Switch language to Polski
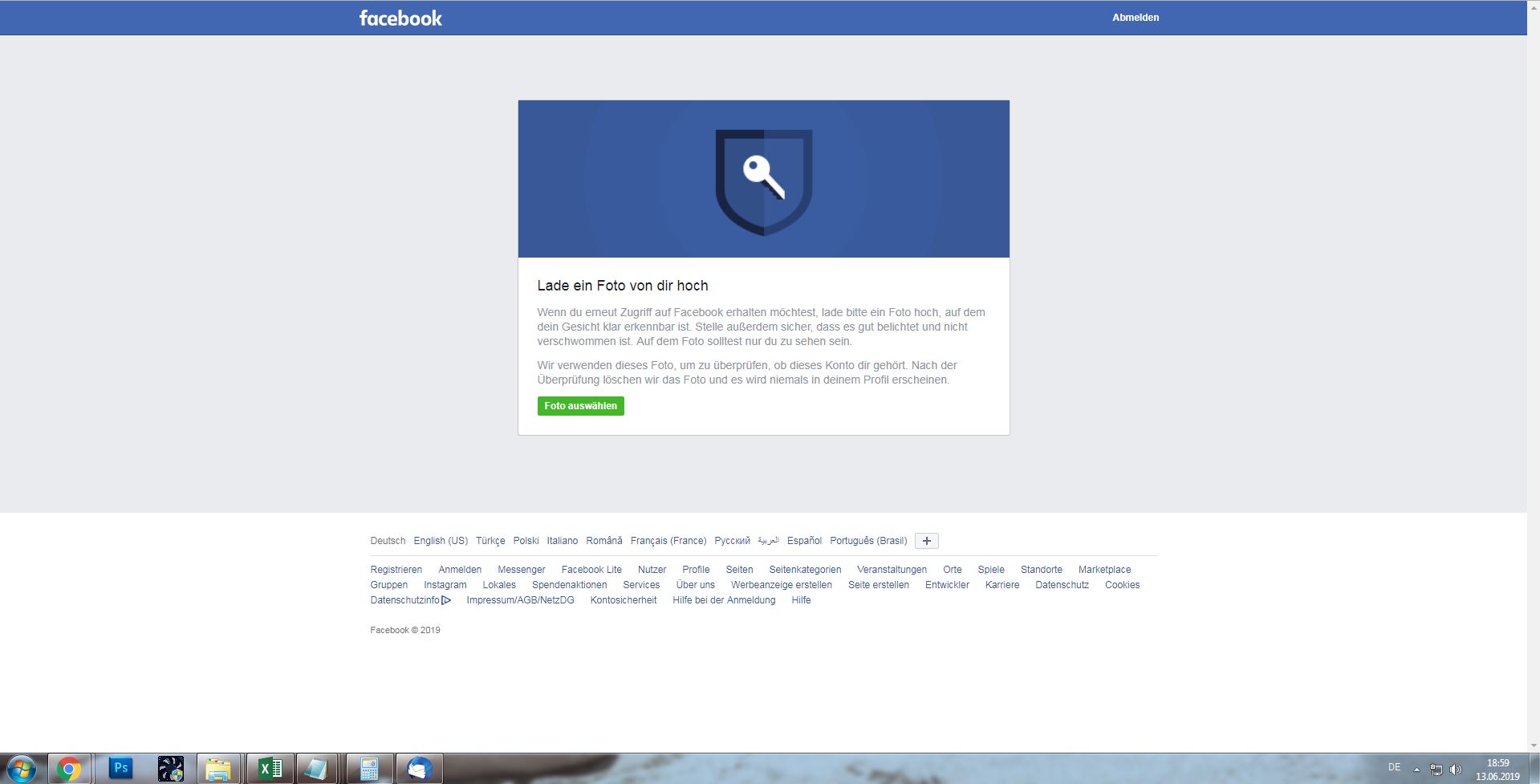 pyautogui.click(x=526, y=541)
